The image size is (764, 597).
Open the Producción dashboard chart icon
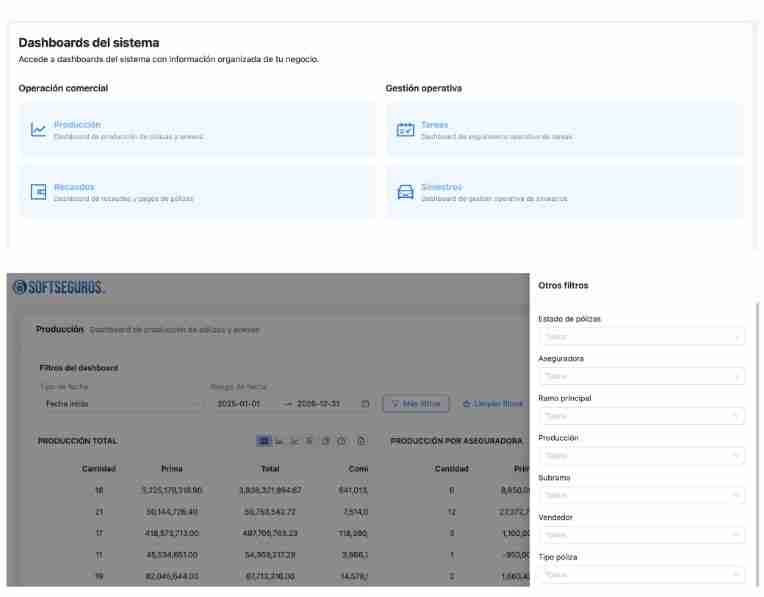(38, 130)
